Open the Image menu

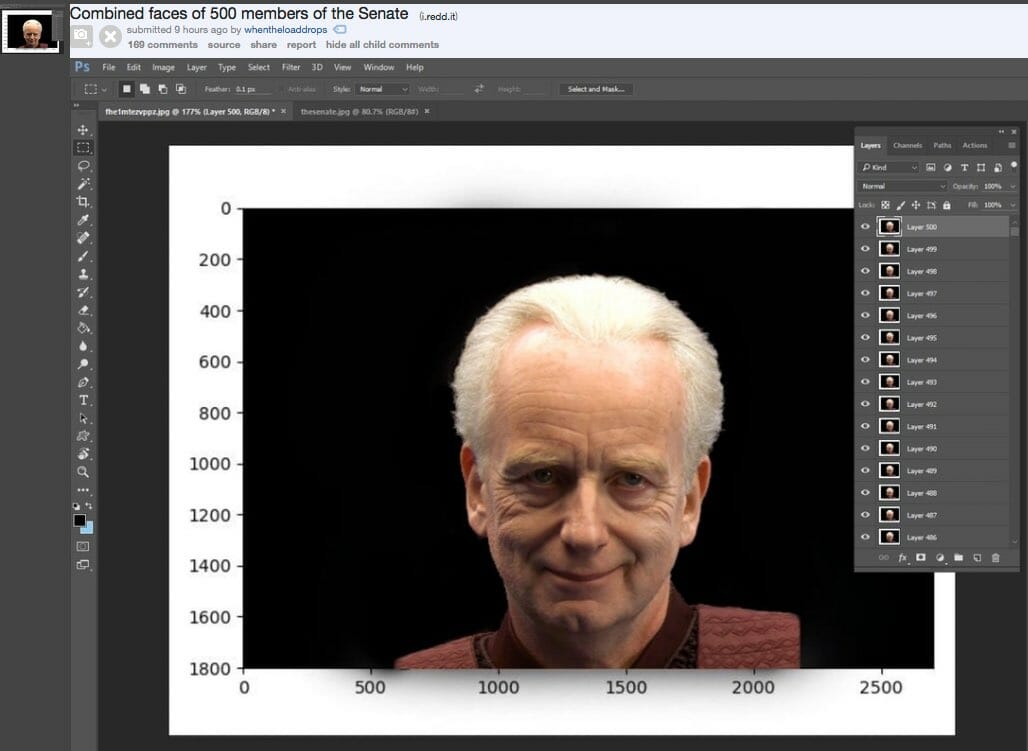click(163, 67)
